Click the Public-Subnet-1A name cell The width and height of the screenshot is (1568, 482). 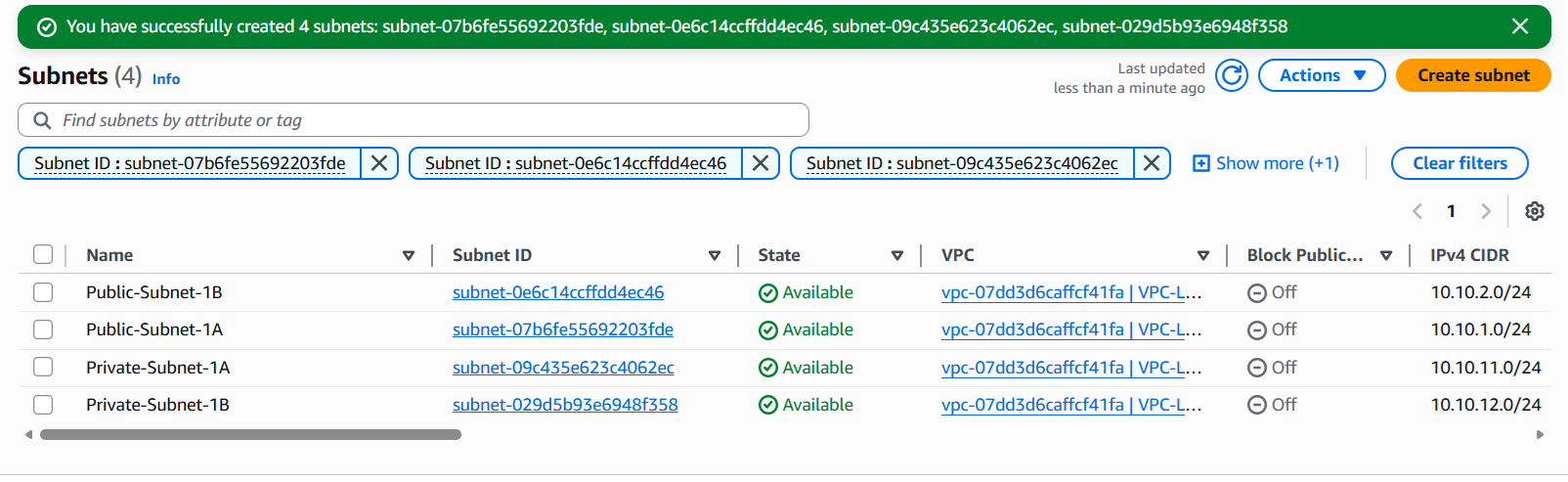click(x=154, y=329)
